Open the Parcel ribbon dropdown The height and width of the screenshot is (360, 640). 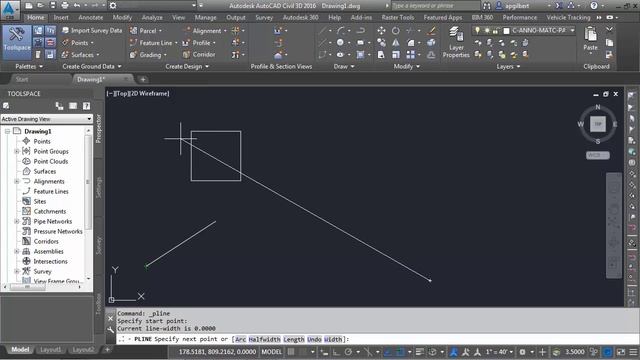pyautogui.click(x=146, y=31)
